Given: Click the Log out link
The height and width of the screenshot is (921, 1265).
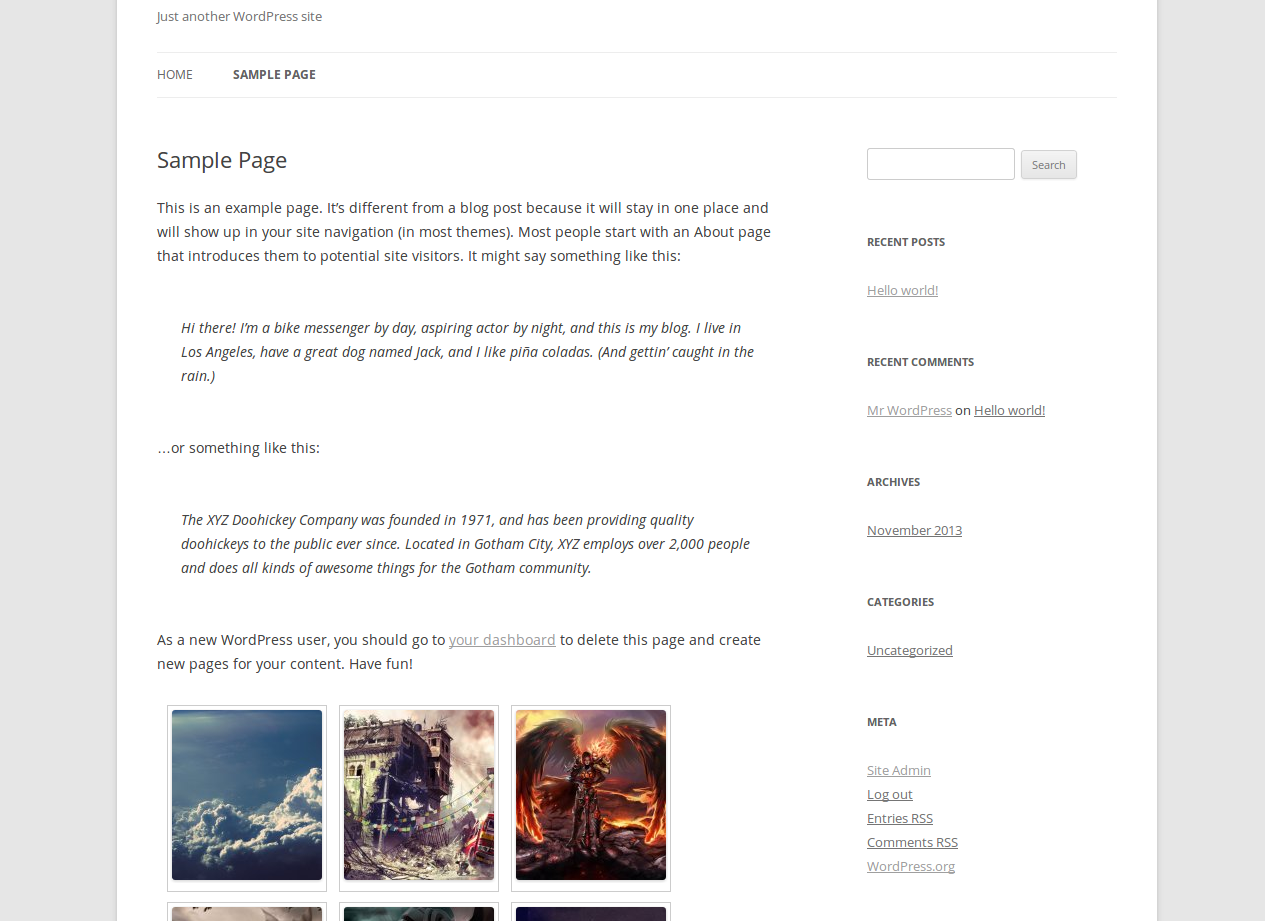Looking at the screenshot, I should tap(889, 794).
